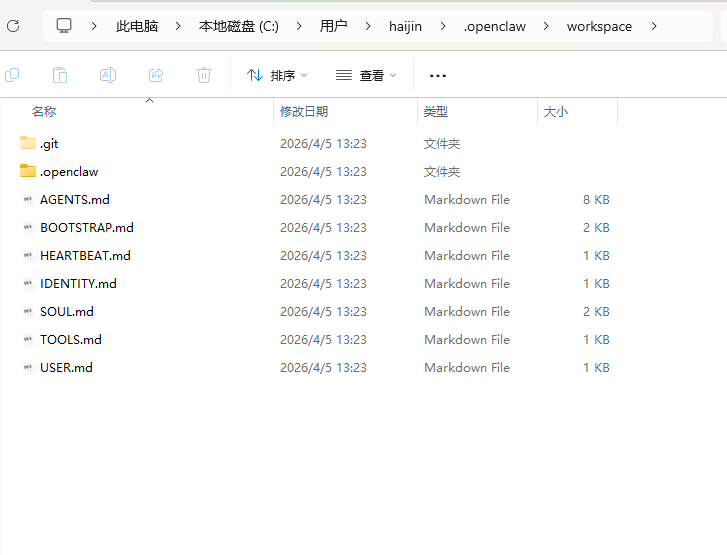Select the AGENTS.md file
The height and width of the screenshot is (555, 727).
75,199
